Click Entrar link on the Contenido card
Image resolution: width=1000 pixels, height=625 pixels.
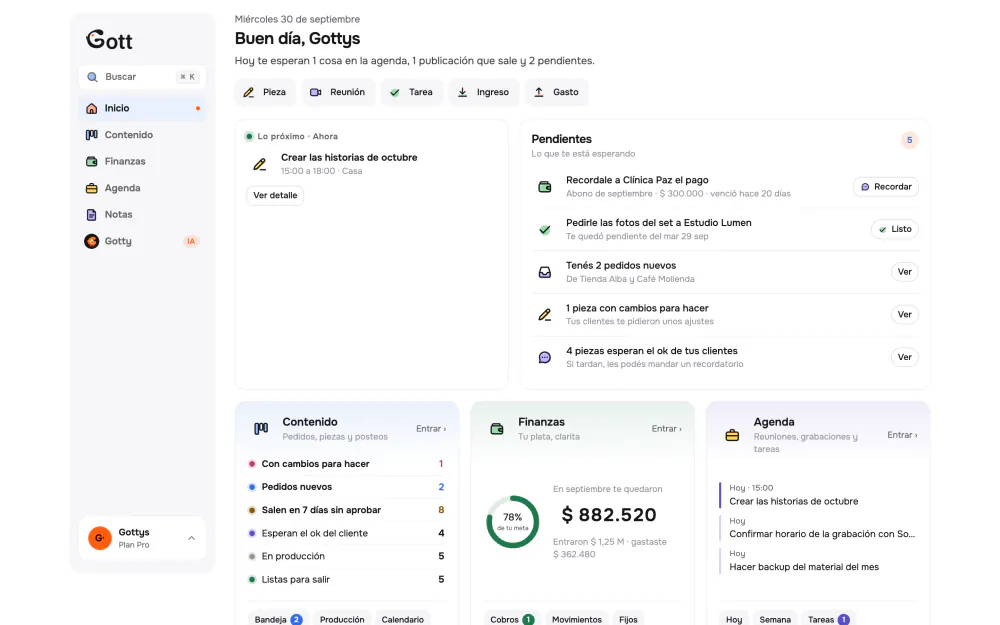pyautogui.click(x=431, y=429)
